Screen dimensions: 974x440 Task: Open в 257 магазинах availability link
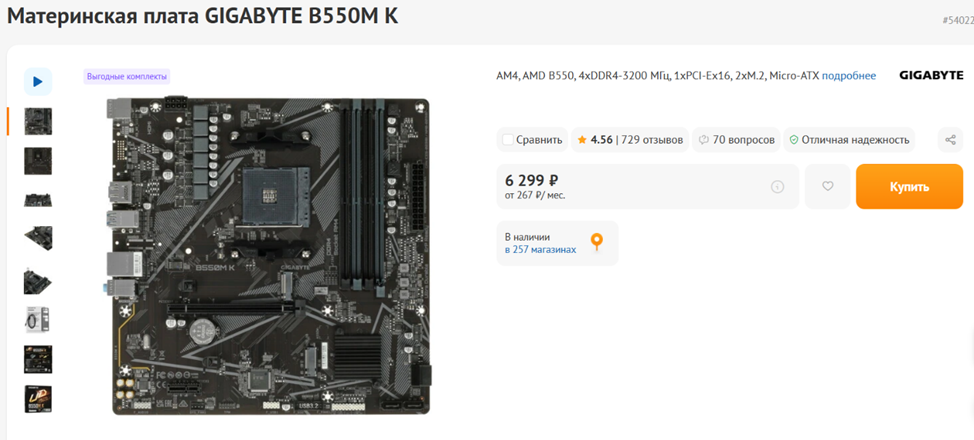pos(540,249)
